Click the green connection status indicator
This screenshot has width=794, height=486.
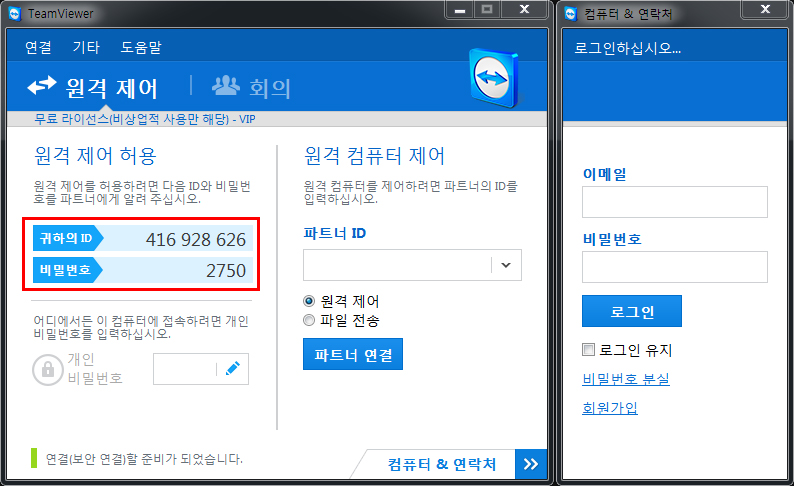(x=34, y=458)
